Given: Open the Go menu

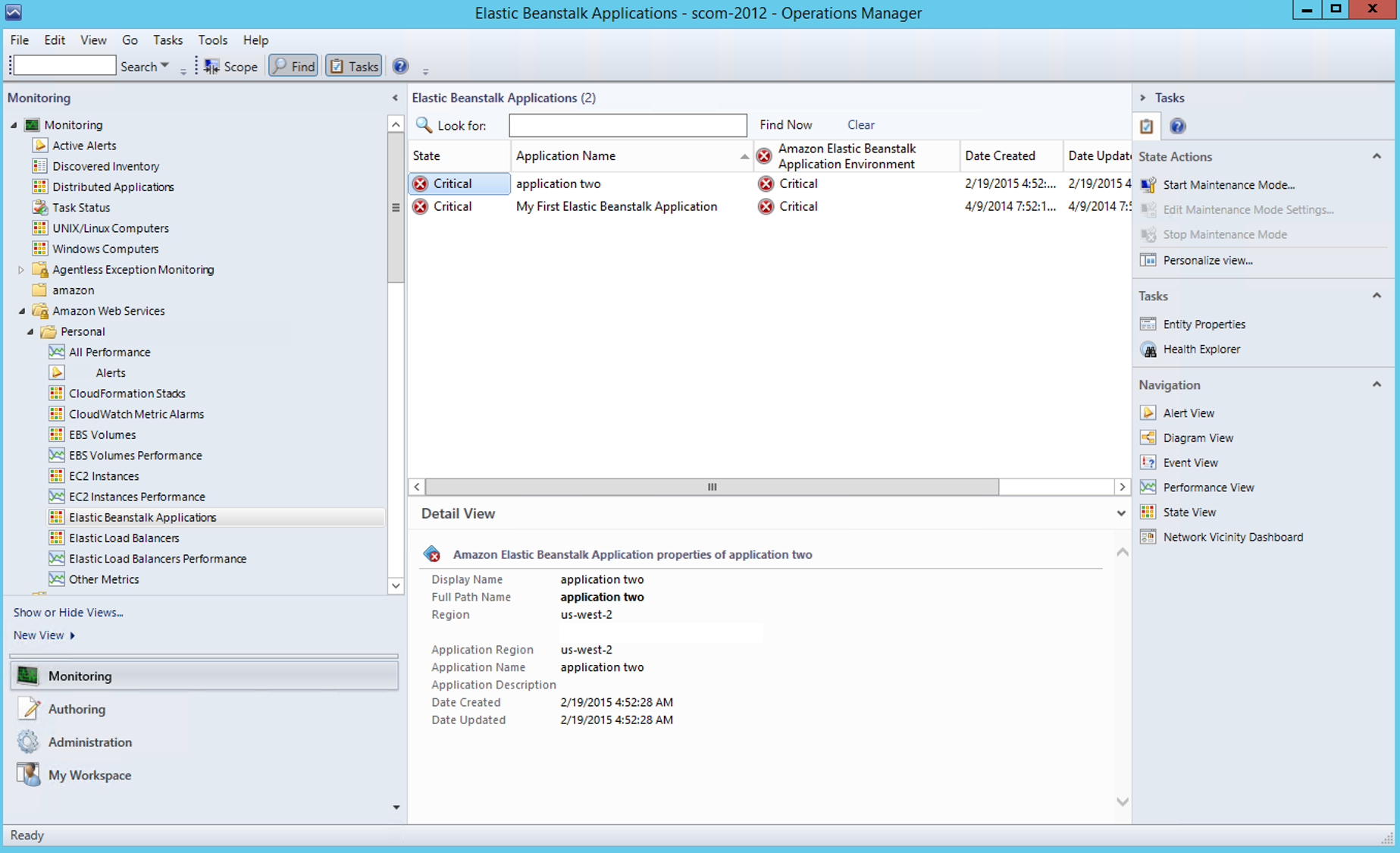Looking at the screenshot, I should coord(130,40).
